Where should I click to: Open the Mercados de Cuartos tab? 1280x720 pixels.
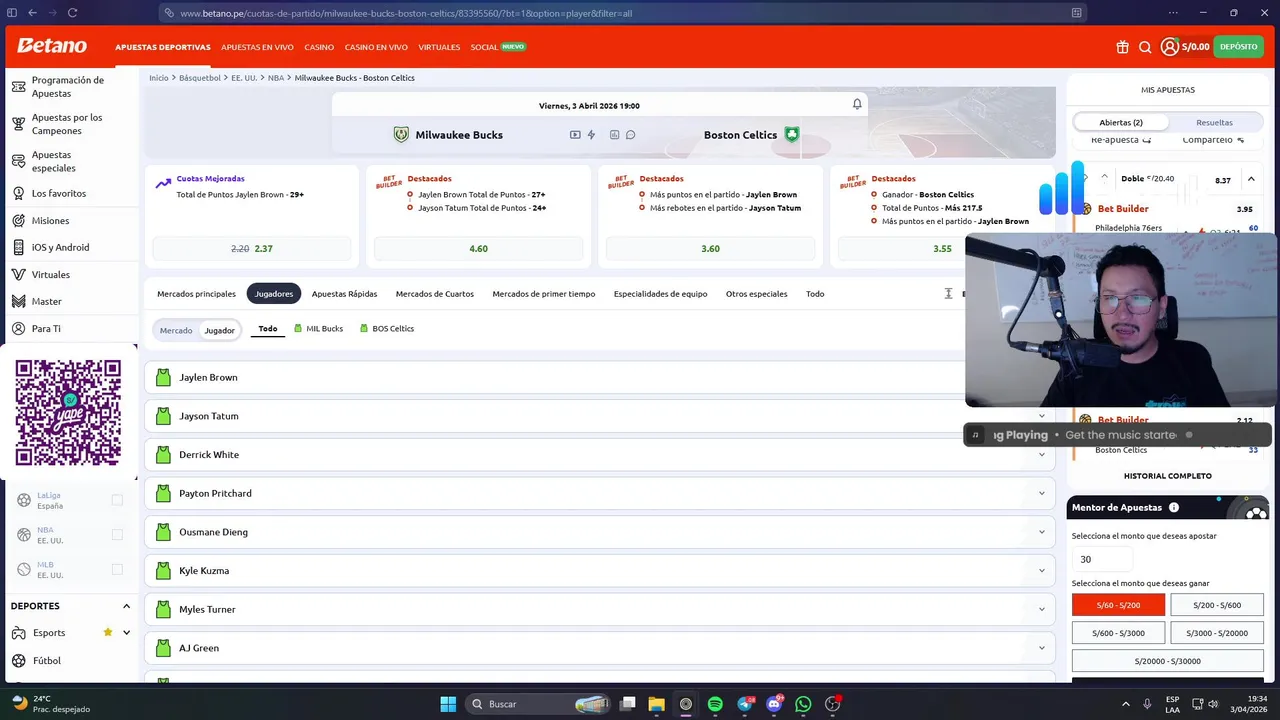(x=435, y=294)
